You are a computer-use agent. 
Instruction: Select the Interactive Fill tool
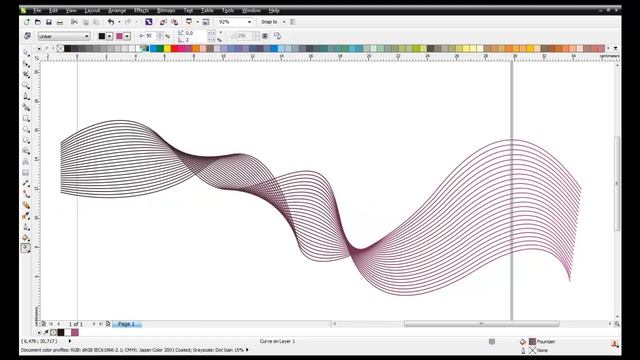[26, 248]
